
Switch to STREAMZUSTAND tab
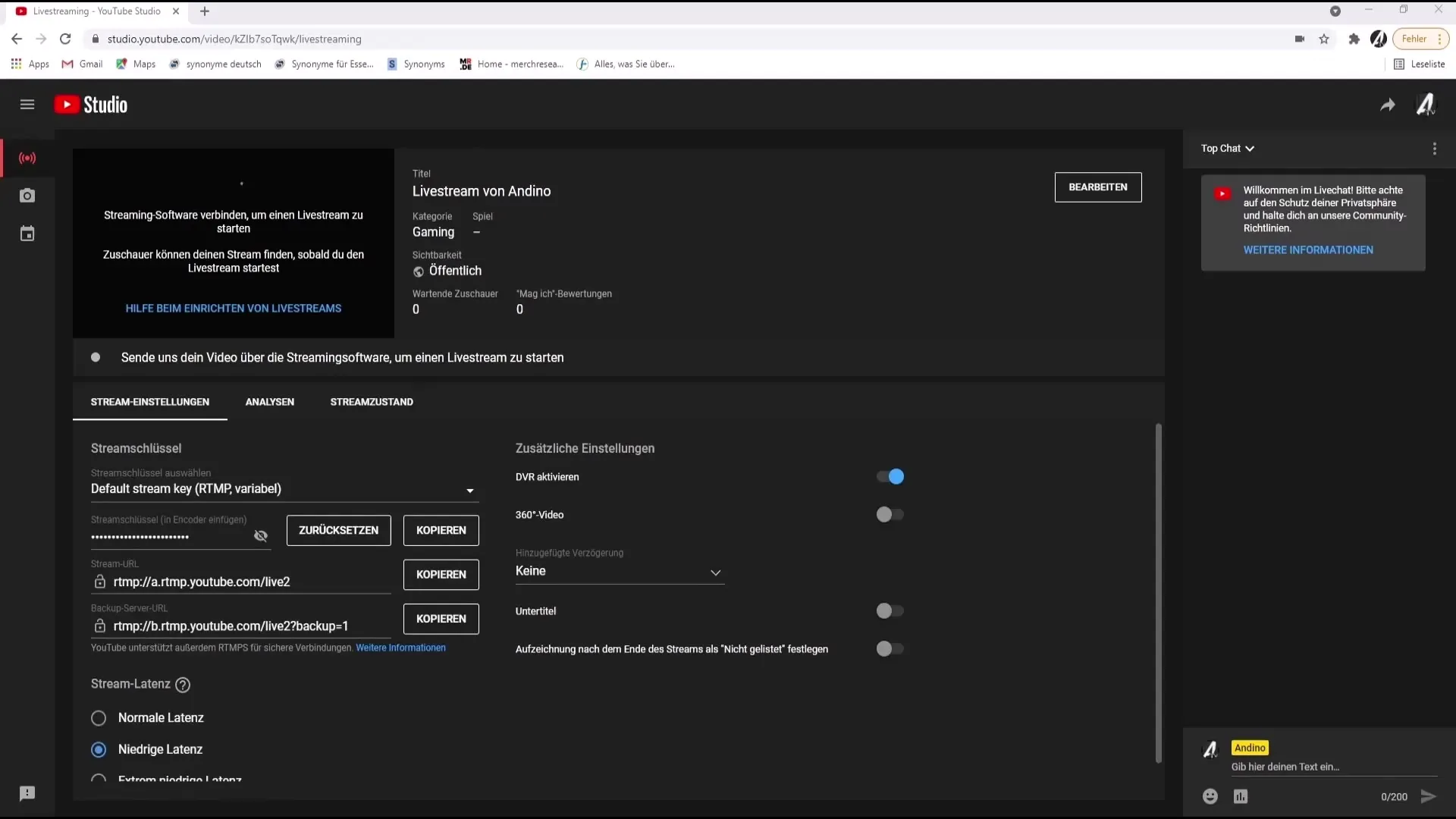[371, 401]
